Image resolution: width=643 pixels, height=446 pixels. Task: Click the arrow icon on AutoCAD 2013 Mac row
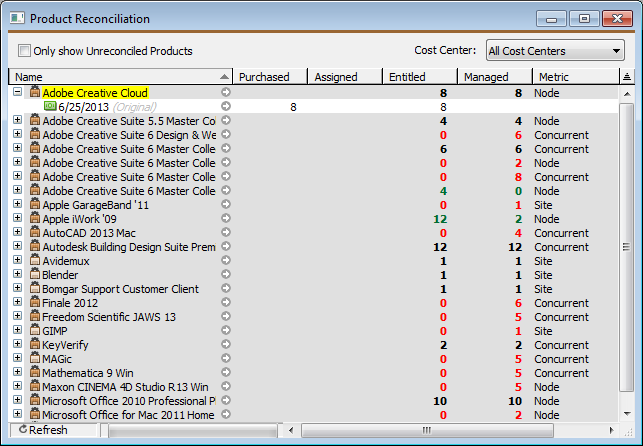click(x=226, y=232)
